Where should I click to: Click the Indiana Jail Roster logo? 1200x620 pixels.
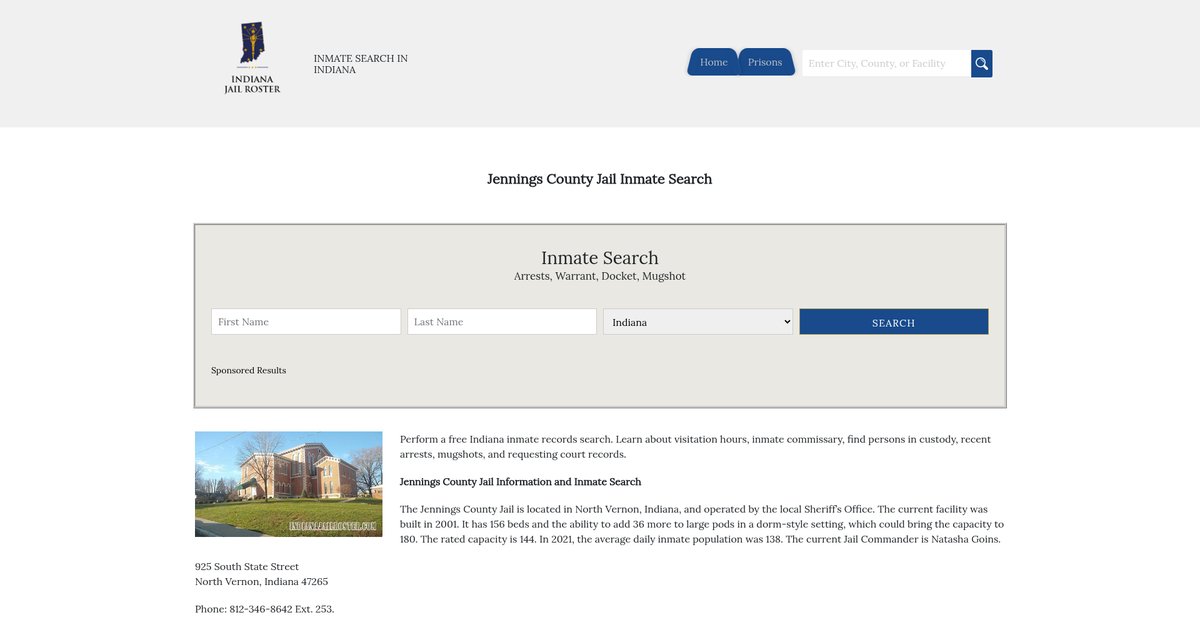pyautogui.click(x=252, y=58)
